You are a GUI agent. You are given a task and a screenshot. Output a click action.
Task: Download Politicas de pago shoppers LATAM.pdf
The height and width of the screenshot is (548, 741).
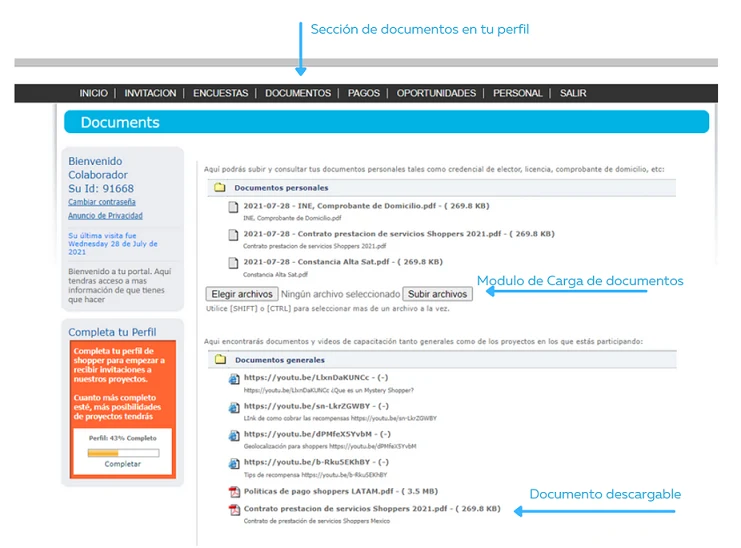pyautogui.click(x=341, y=491)
